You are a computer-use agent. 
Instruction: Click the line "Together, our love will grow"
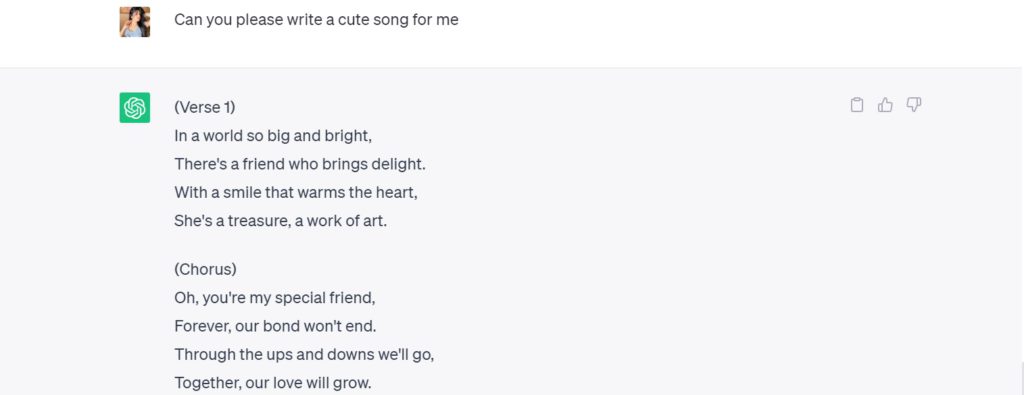click(x=273, y=383)
